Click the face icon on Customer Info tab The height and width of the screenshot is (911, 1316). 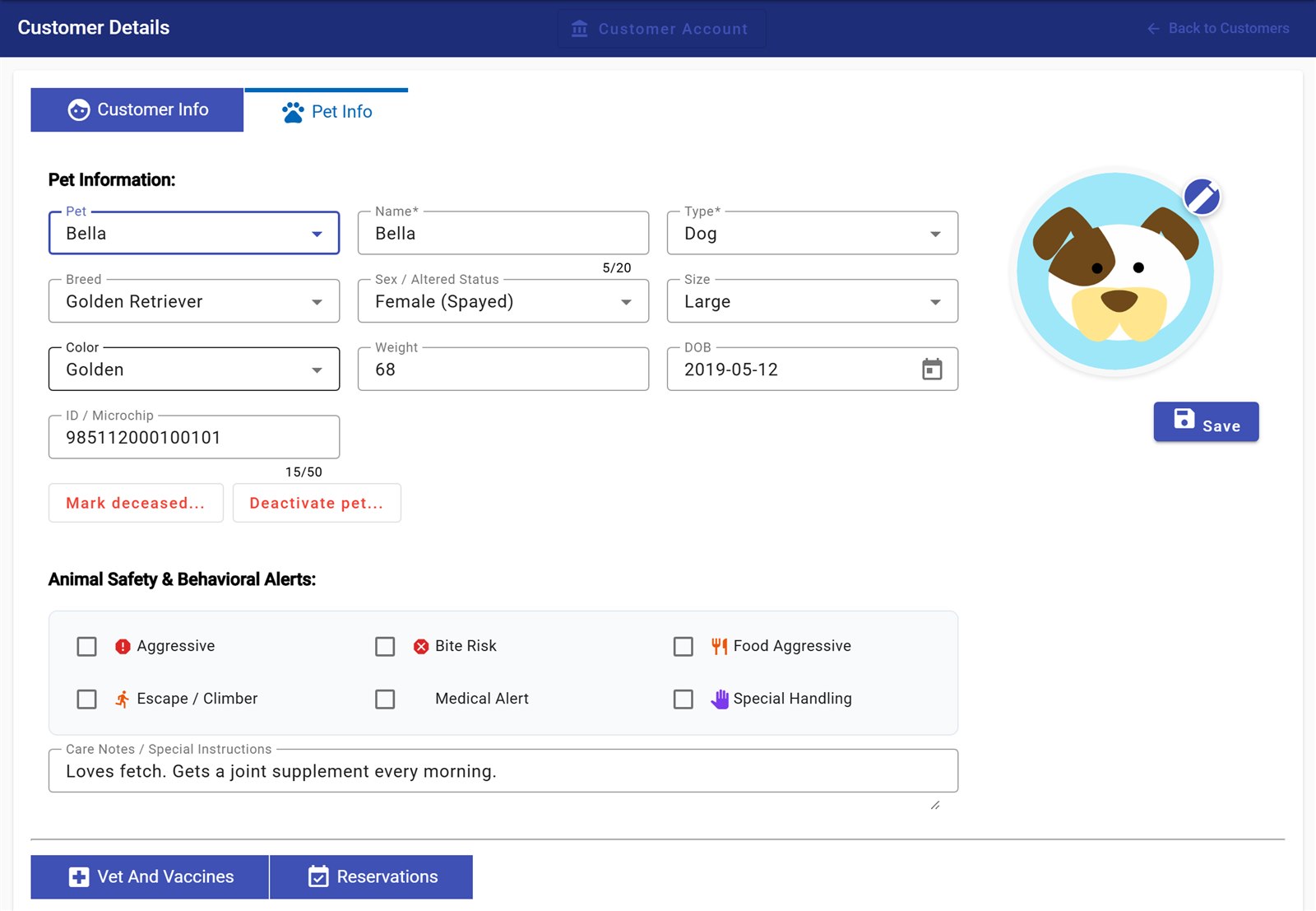click(x=79, y=110)
